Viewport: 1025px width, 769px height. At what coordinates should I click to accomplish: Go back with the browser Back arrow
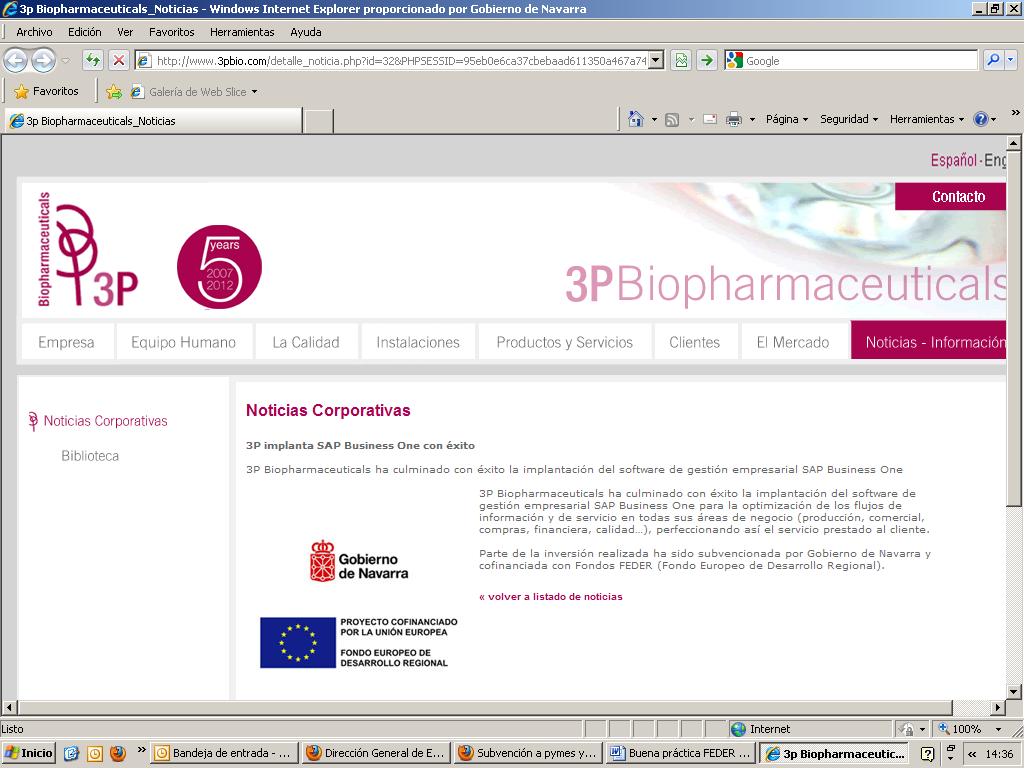click(x=16, y=61)
